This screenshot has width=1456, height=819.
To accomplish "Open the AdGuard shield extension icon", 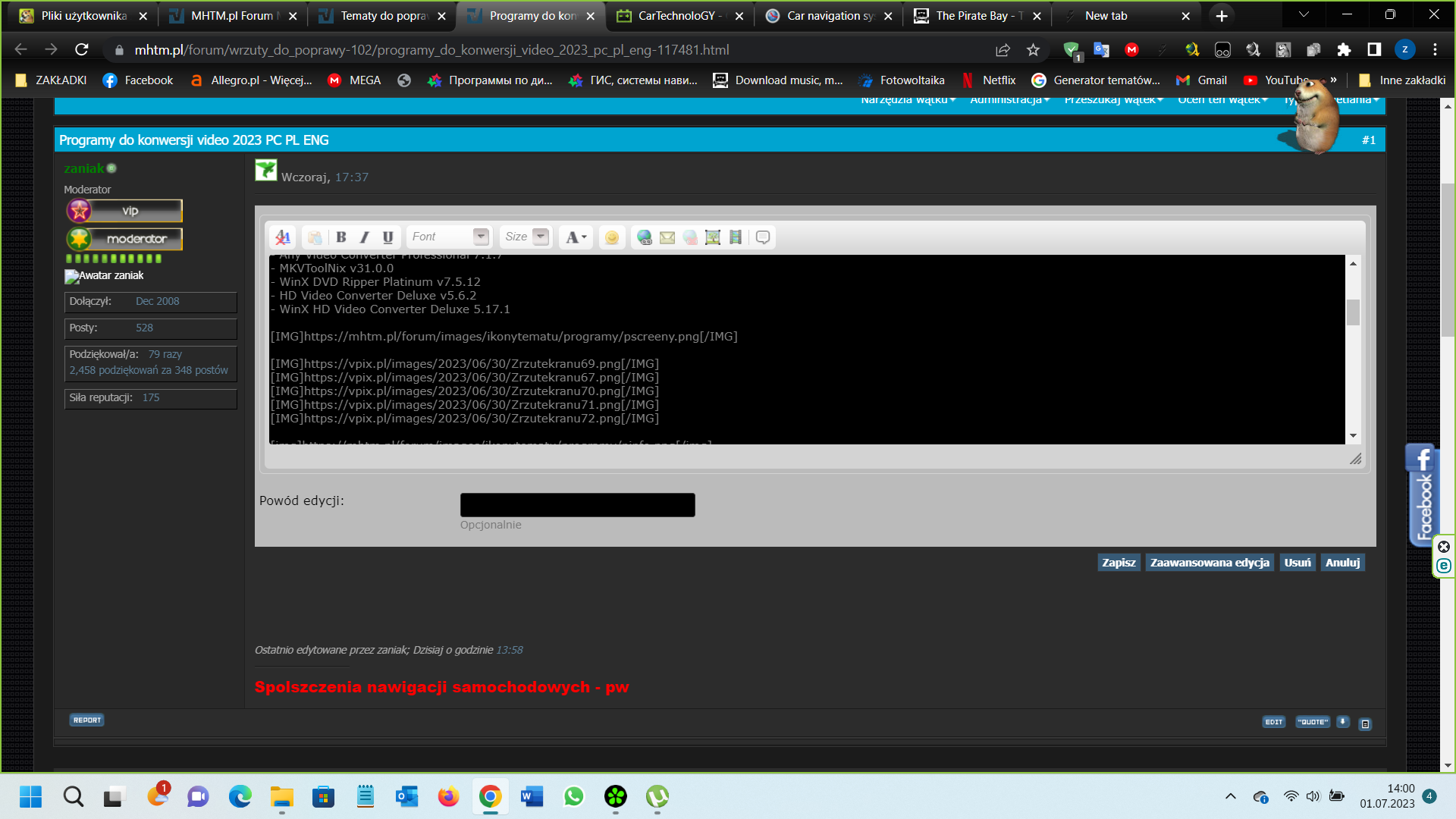I will coord(1072,49).
